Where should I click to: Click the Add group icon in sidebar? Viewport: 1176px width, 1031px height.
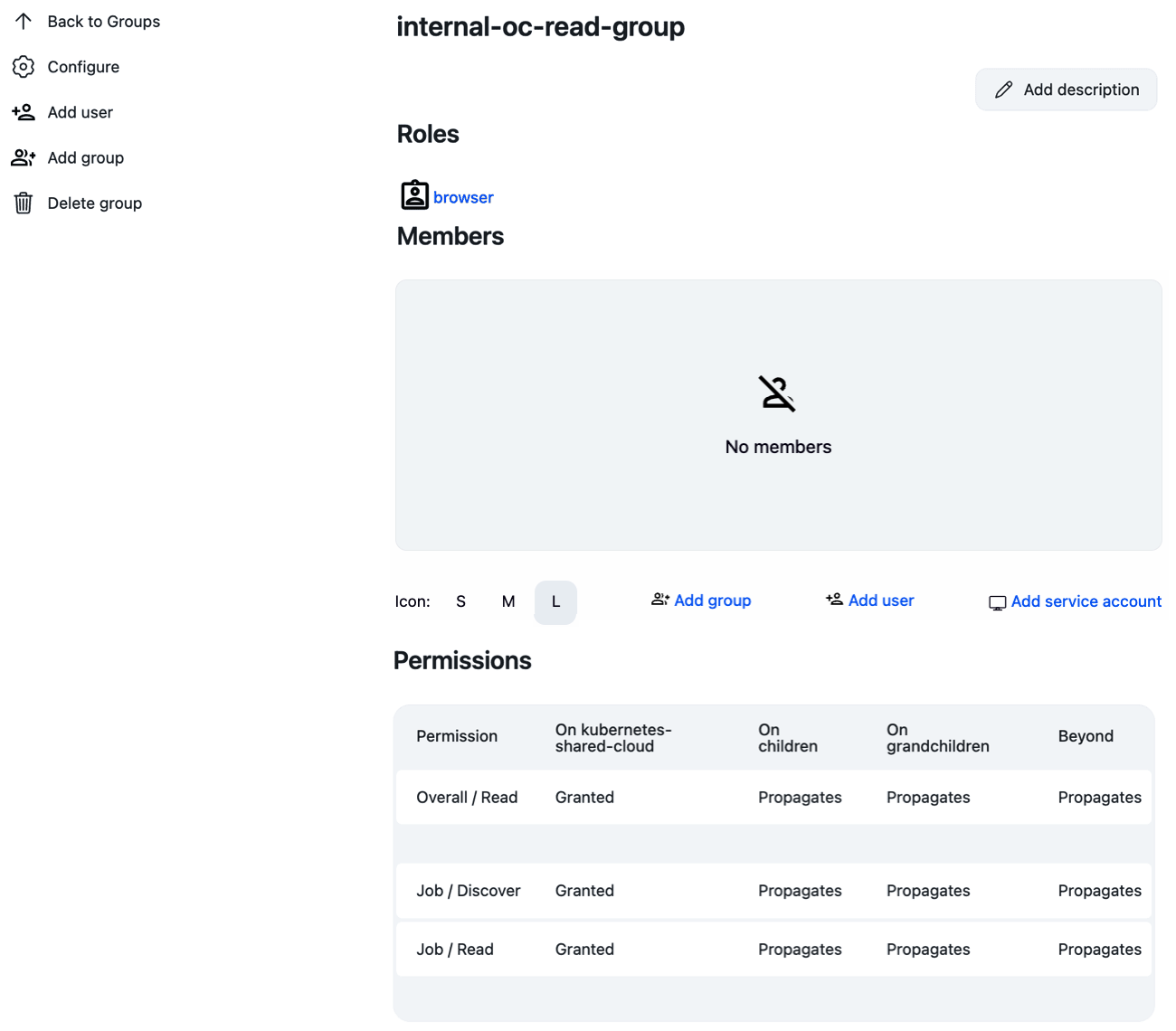tap(24, 157)
